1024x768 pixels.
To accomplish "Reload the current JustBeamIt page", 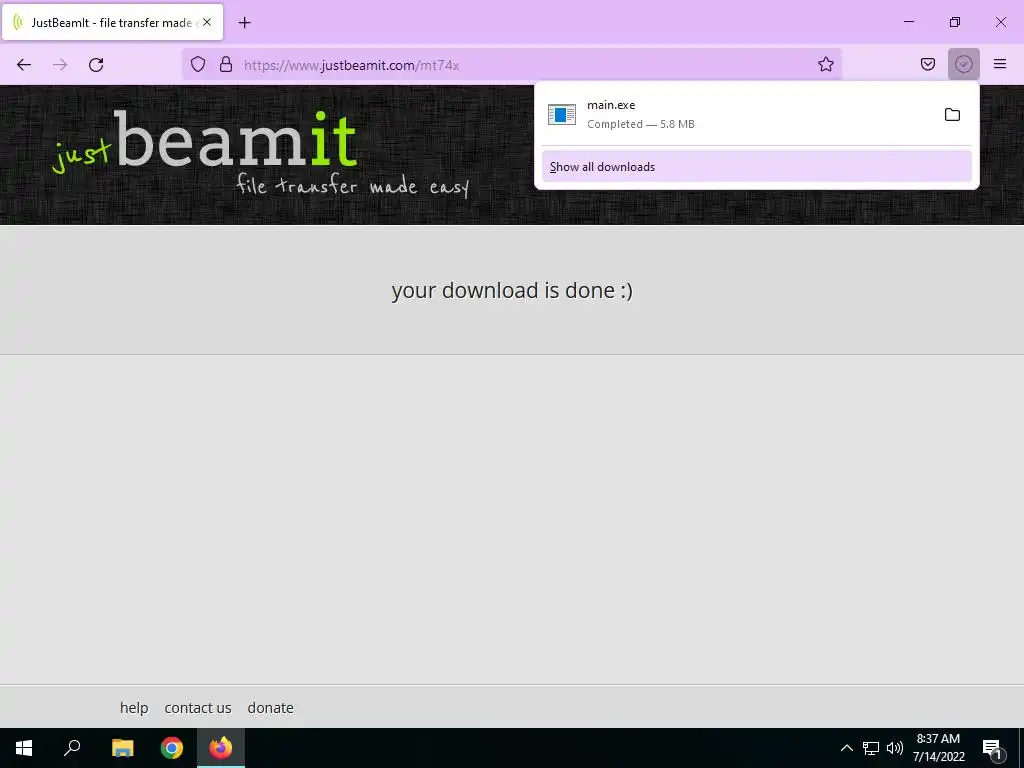I will [96, 65].
